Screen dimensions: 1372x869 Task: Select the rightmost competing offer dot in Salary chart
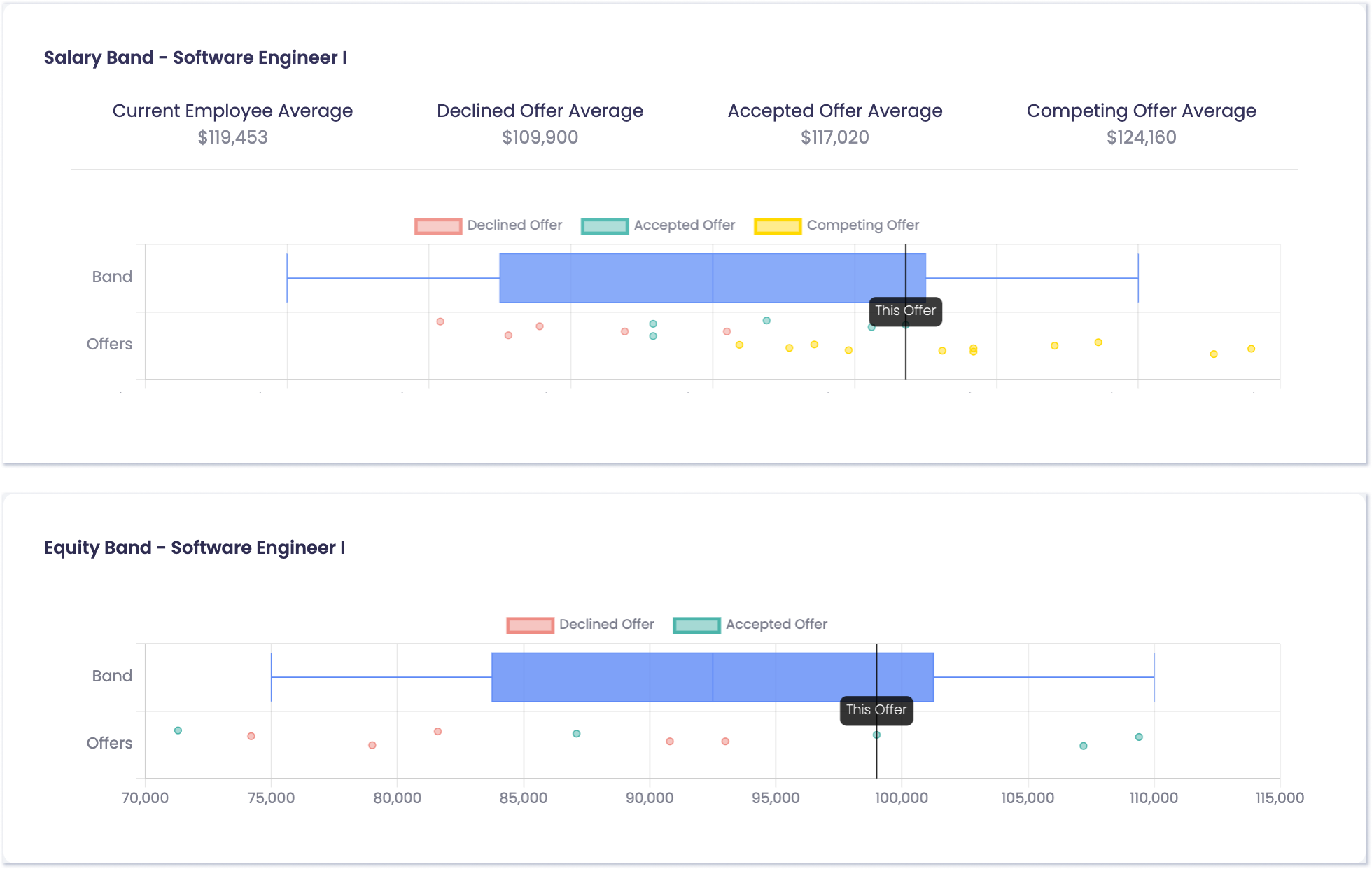point(1251,349)
